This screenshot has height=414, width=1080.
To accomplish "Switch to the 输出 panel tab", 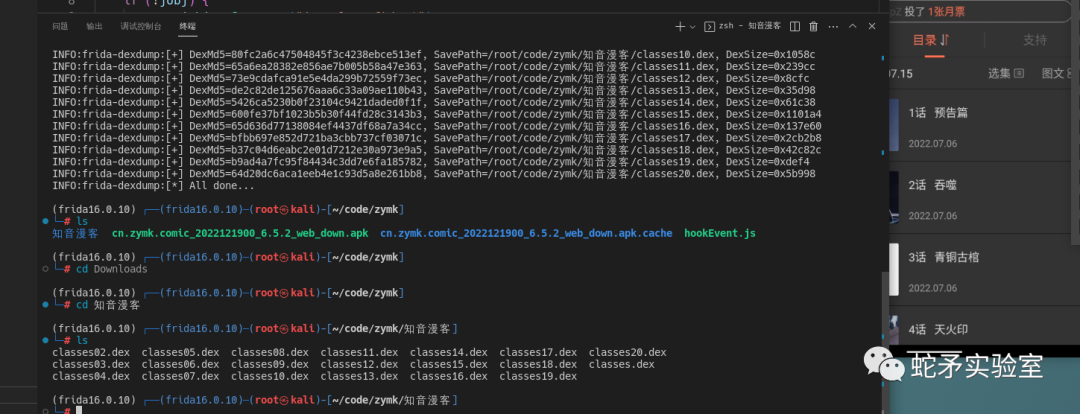I will point(94,26).
